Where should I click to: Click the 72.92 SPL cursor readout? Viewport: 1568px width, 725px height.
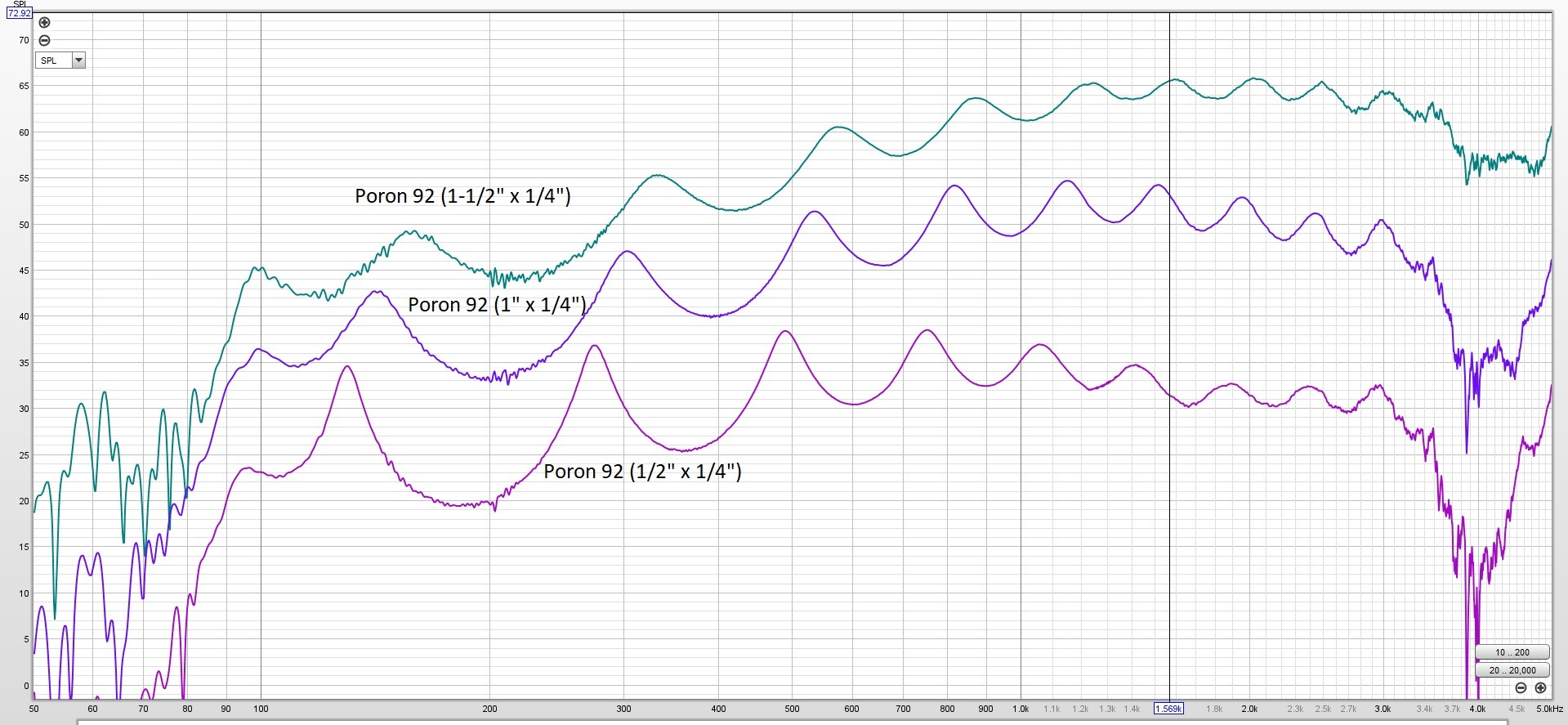(19, 13)
